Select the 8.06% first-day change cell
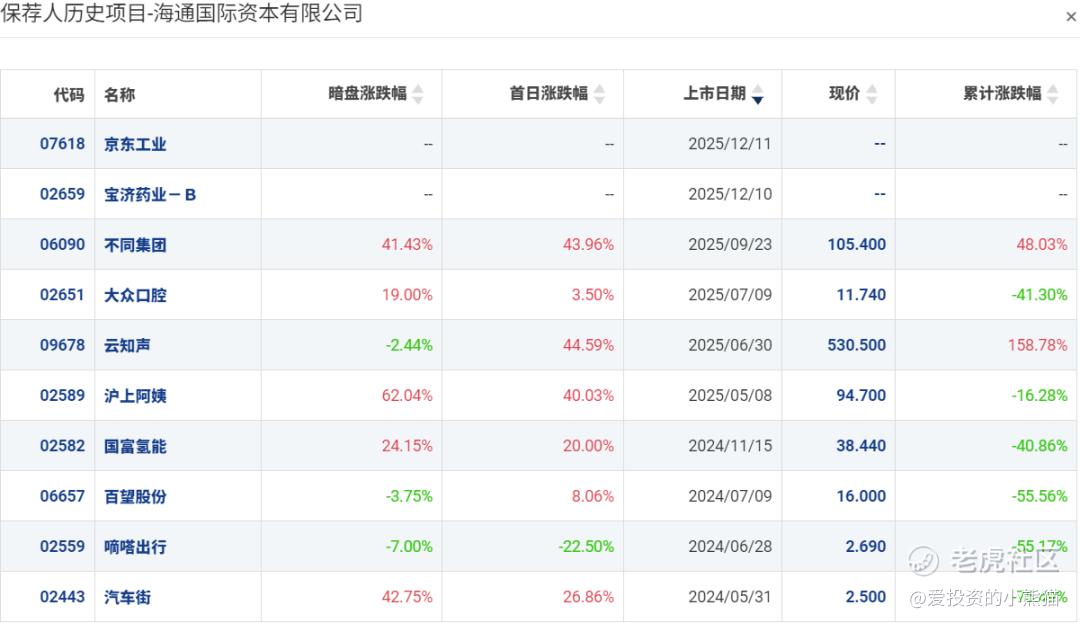 click(592, 496)
